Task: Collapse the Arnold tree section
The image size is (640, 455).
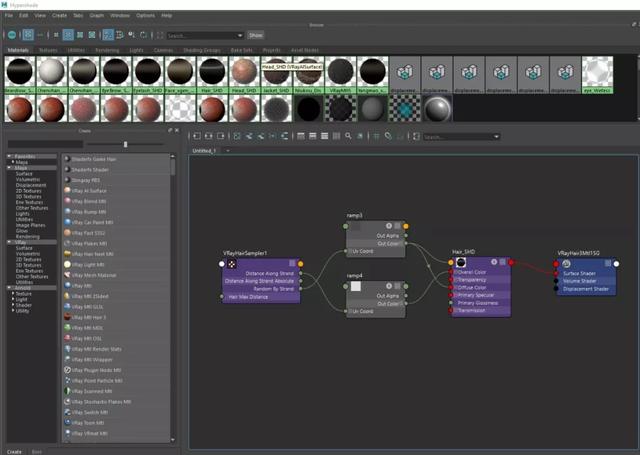Action: 9,288
